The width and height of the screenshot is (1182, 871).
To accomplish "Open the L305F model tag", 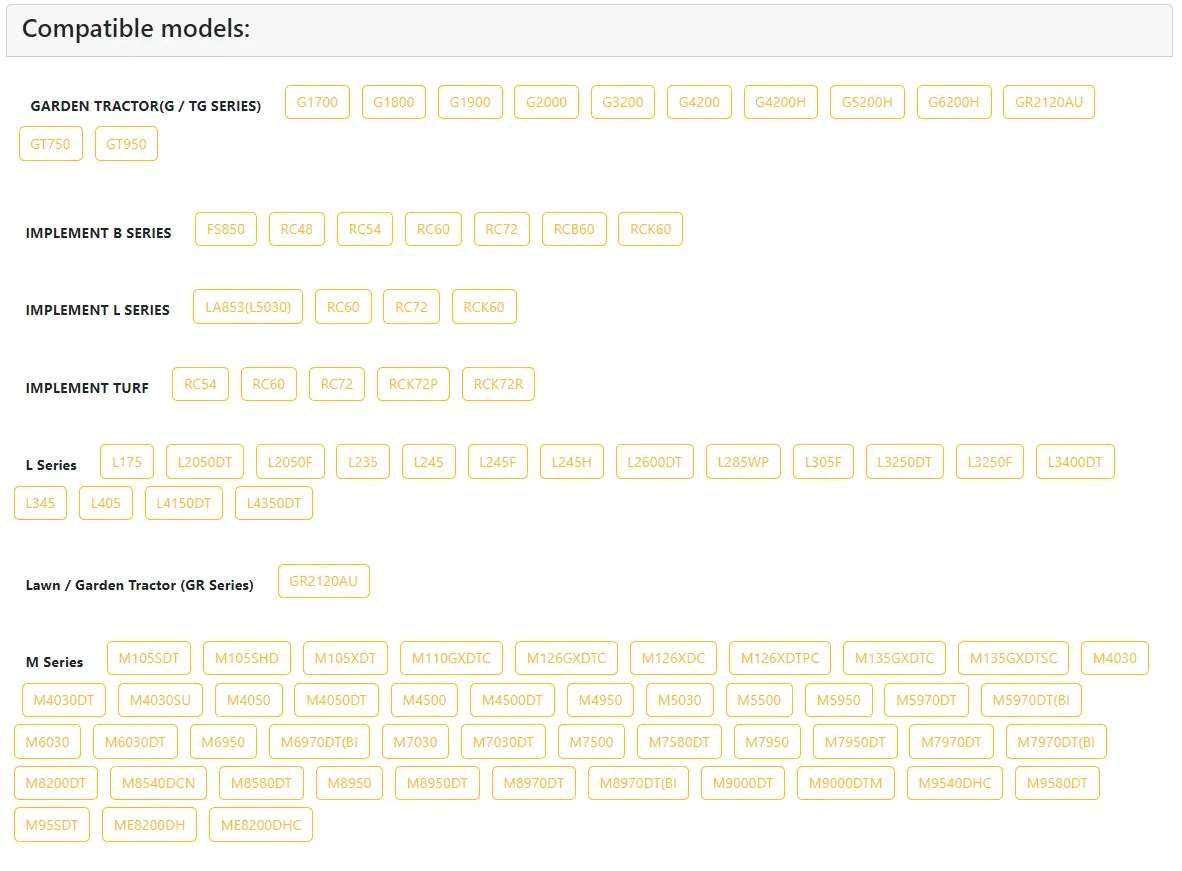I will 823,462.
